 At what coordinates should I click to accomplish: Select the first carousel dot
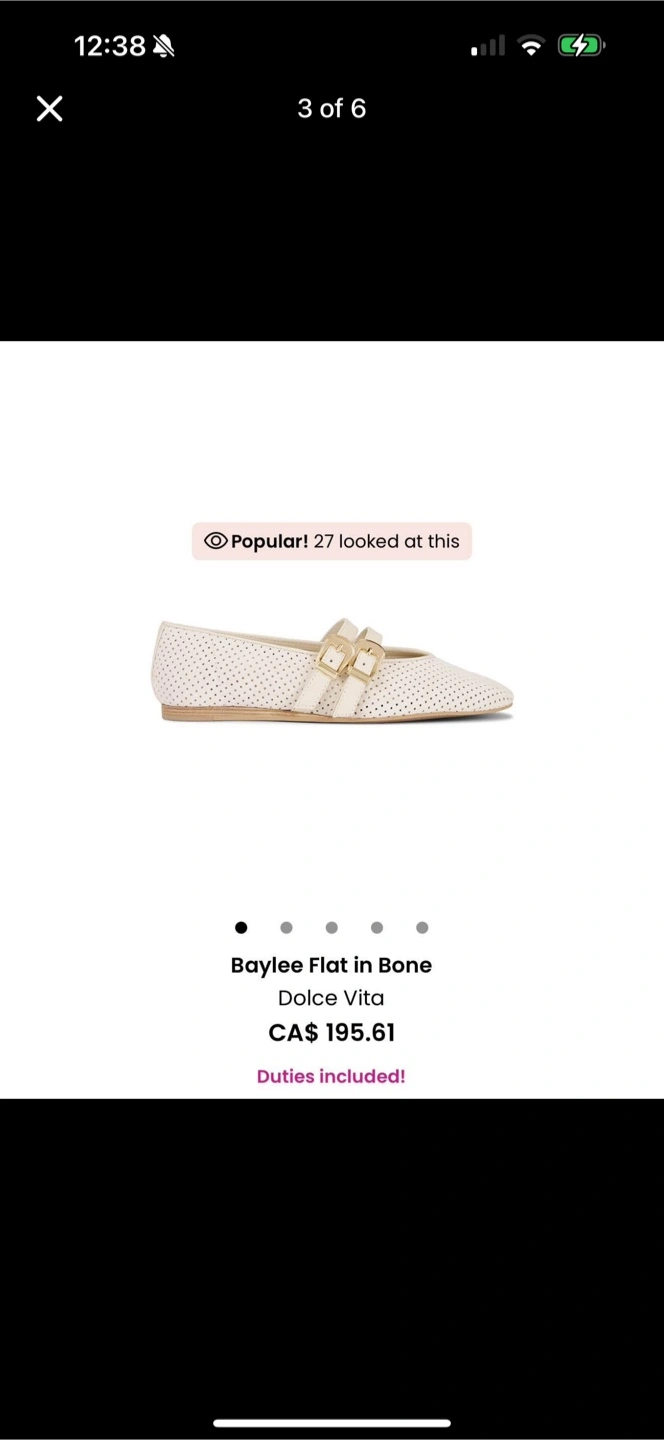pos(241,927)
